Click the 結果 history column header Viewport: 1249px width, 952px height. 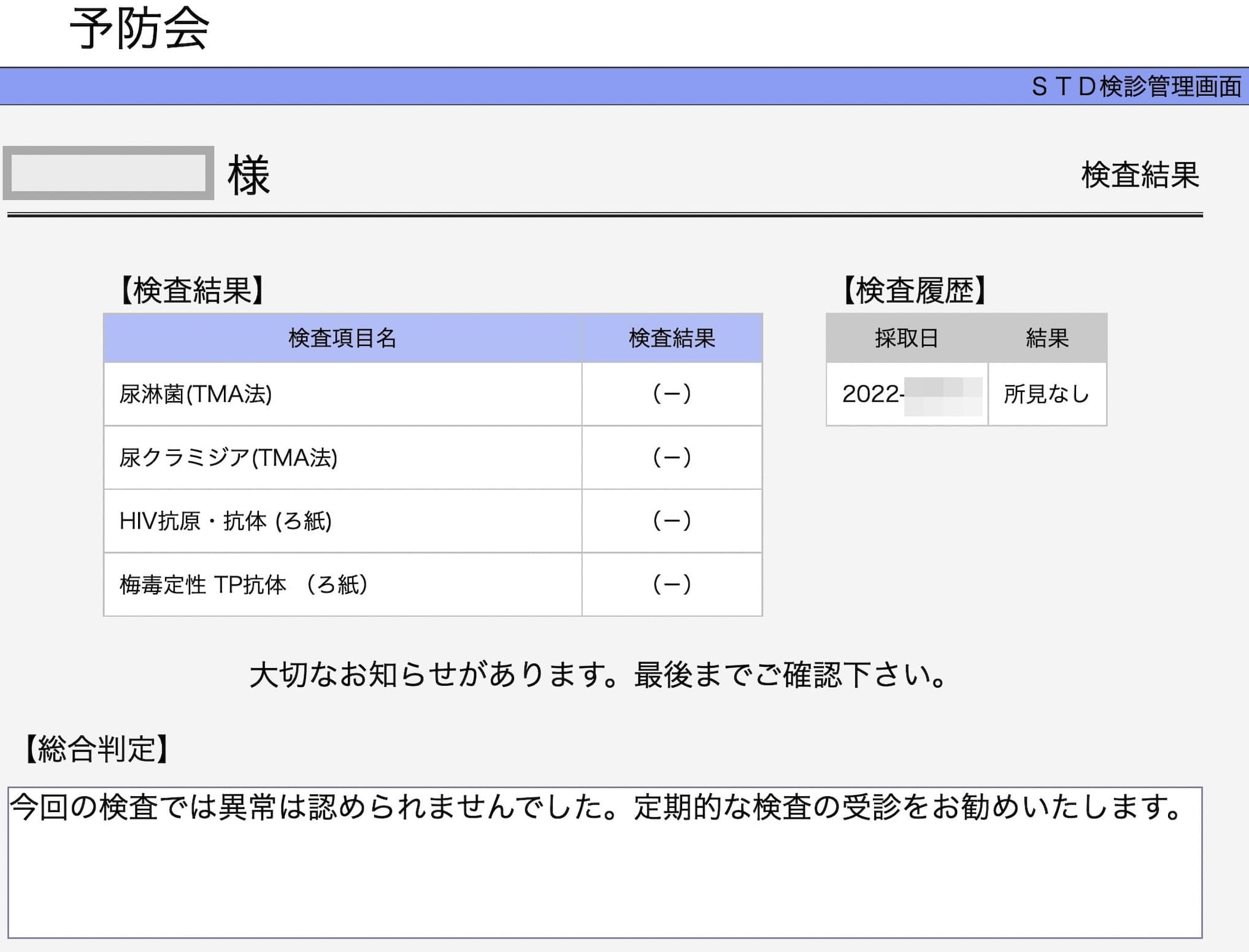1047,338
